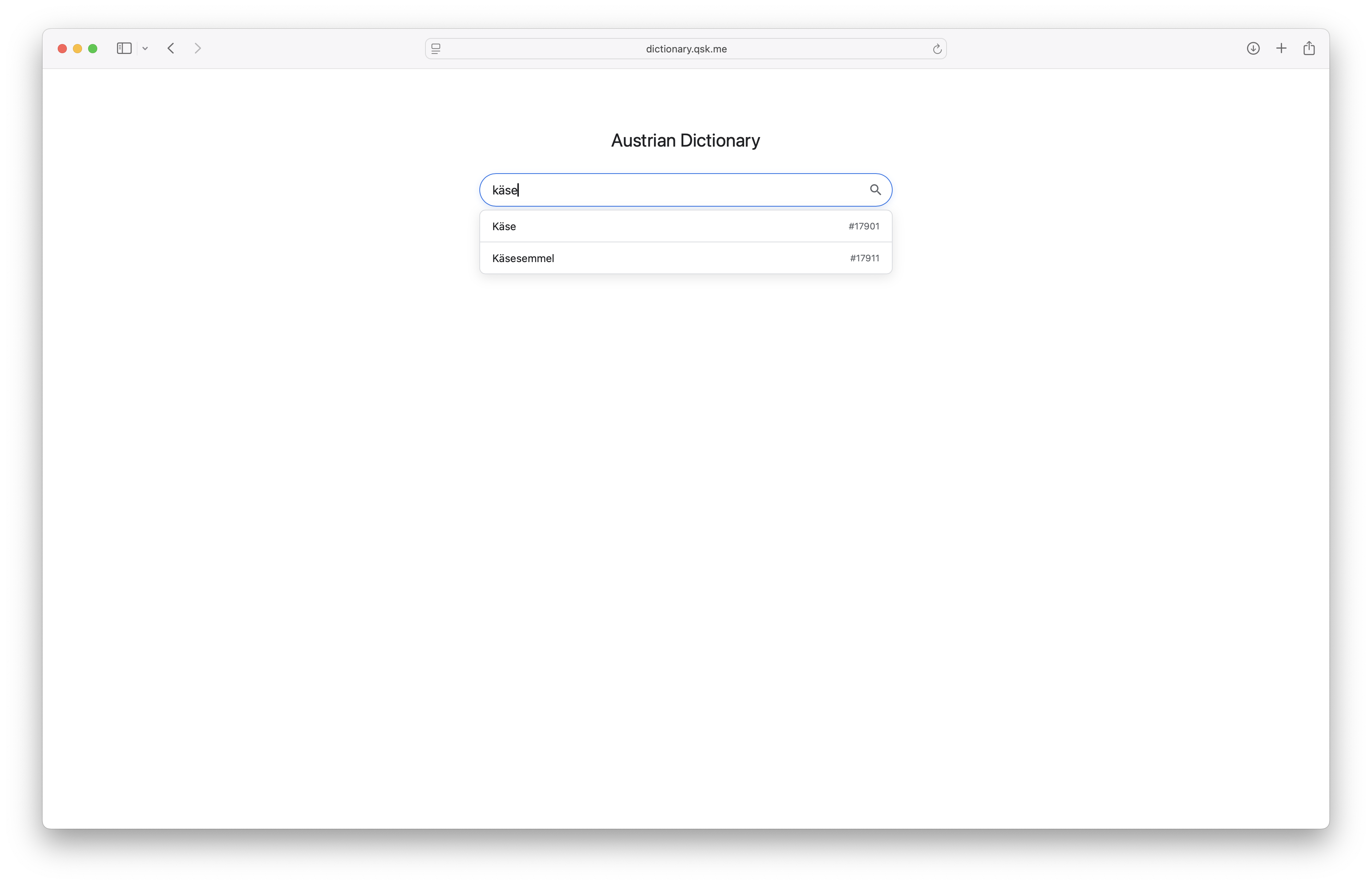
Task: Click the dictionary.qsk.me address bar
Action: pyautogui.click(x=686, y=49)
